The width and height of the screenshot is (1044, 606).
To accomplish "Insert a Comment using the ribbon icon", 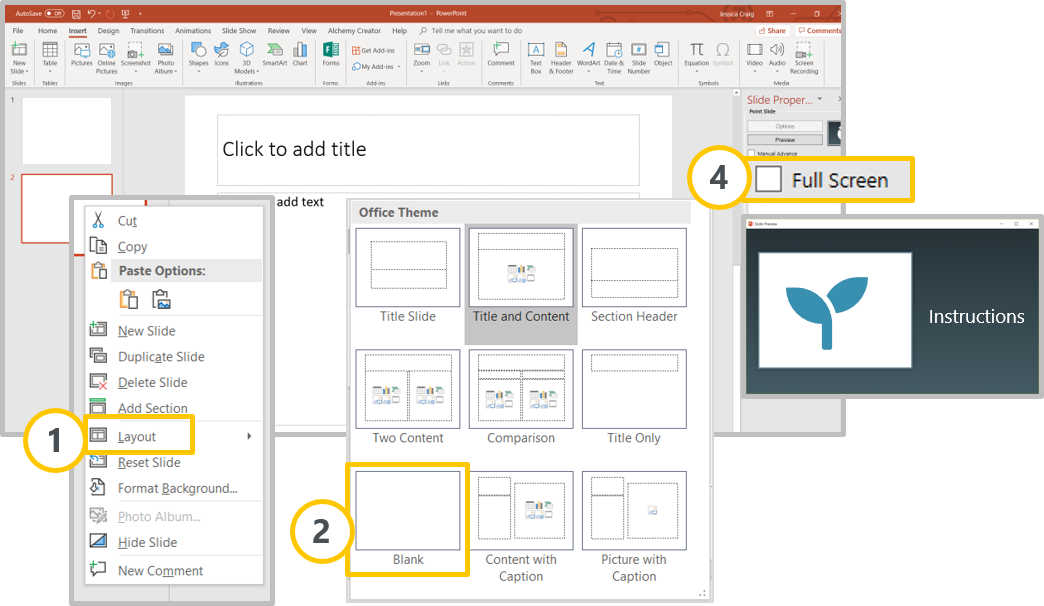I will (x=500, y=54).
